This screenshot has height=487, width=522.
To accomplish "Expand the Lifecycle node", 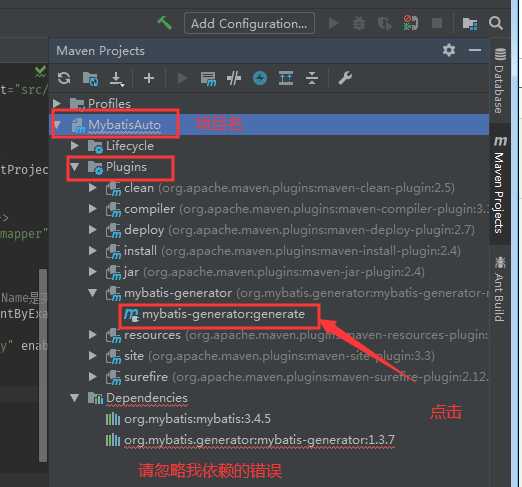I will pos(75,146).
